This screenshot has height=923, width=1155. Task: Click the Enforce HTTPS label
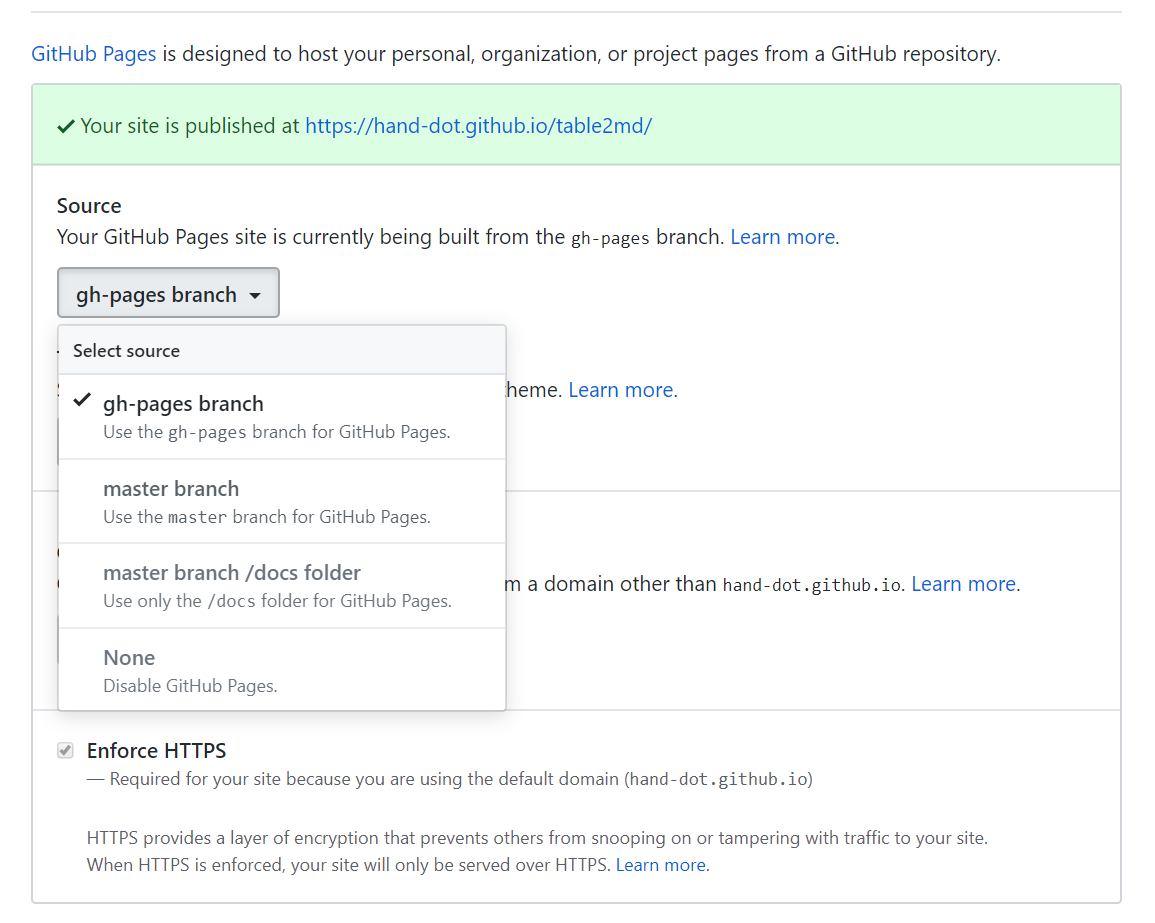[156, 751]
